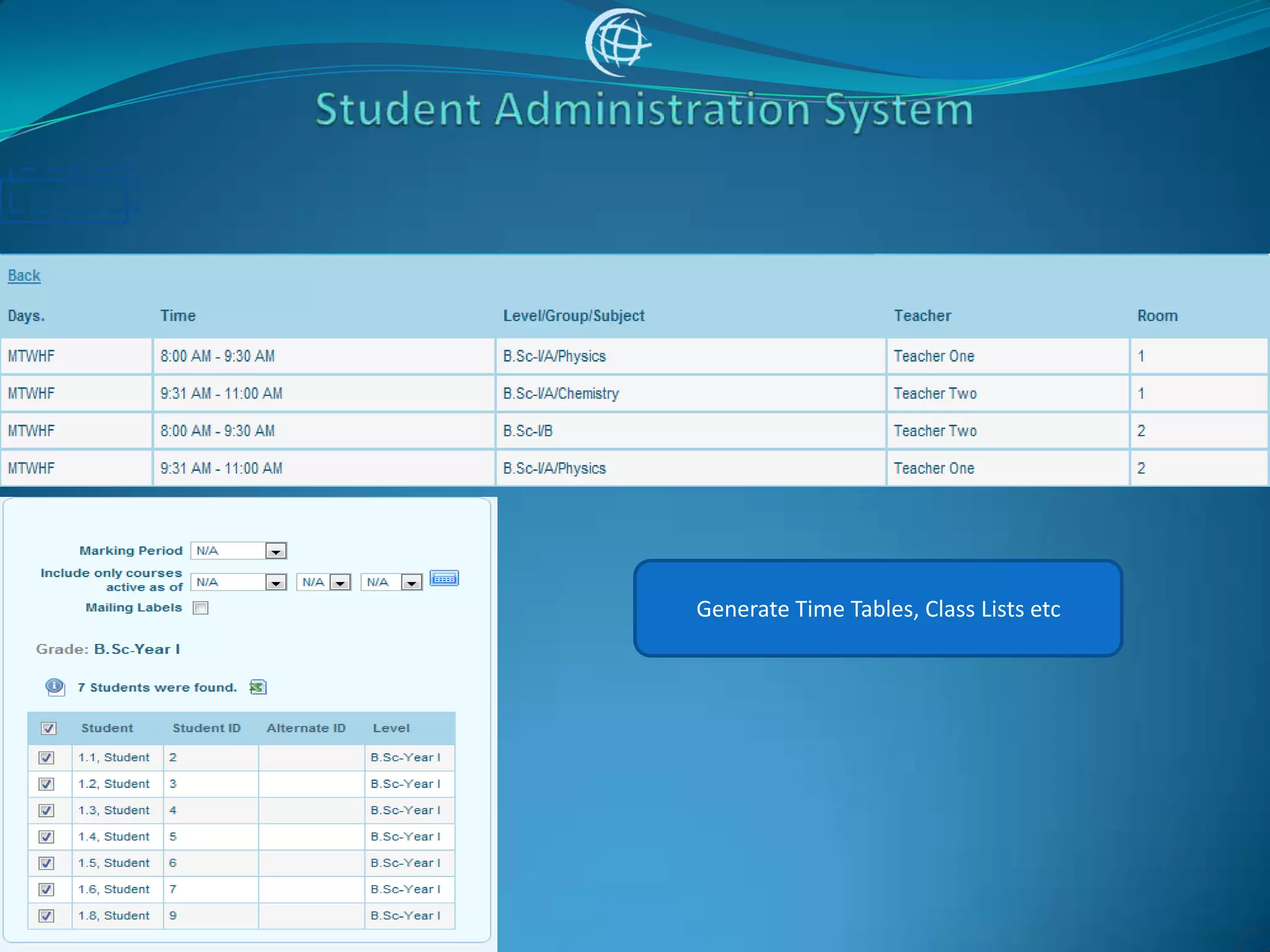Click B.Sc-Year I level for student 1.5
This screenshot has width=1270, height=952.
tap(406, 863)
